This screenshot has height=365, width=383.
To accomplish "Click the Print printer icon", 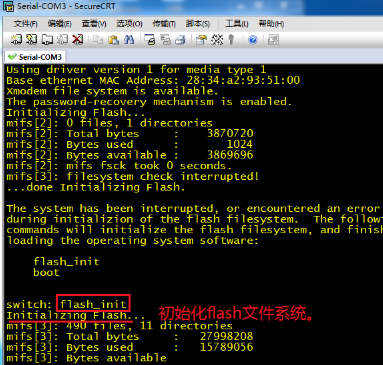I will [180, 40].
